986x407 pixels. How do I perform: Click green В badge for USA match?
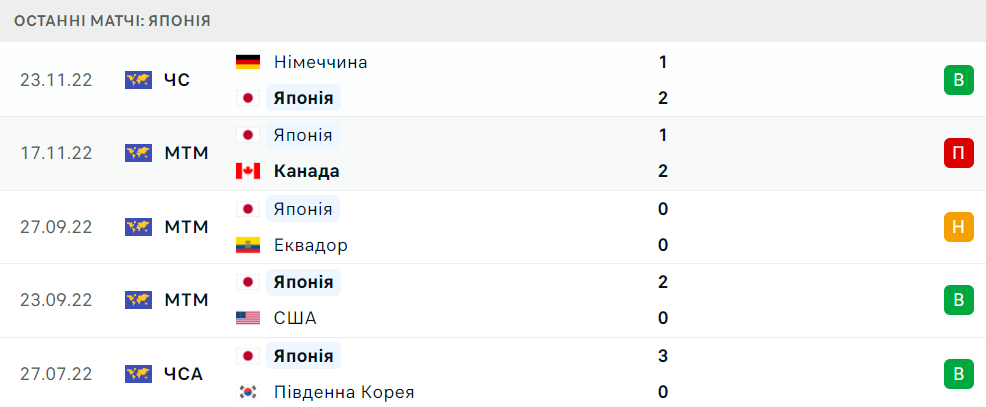click(x=958, y=300)
